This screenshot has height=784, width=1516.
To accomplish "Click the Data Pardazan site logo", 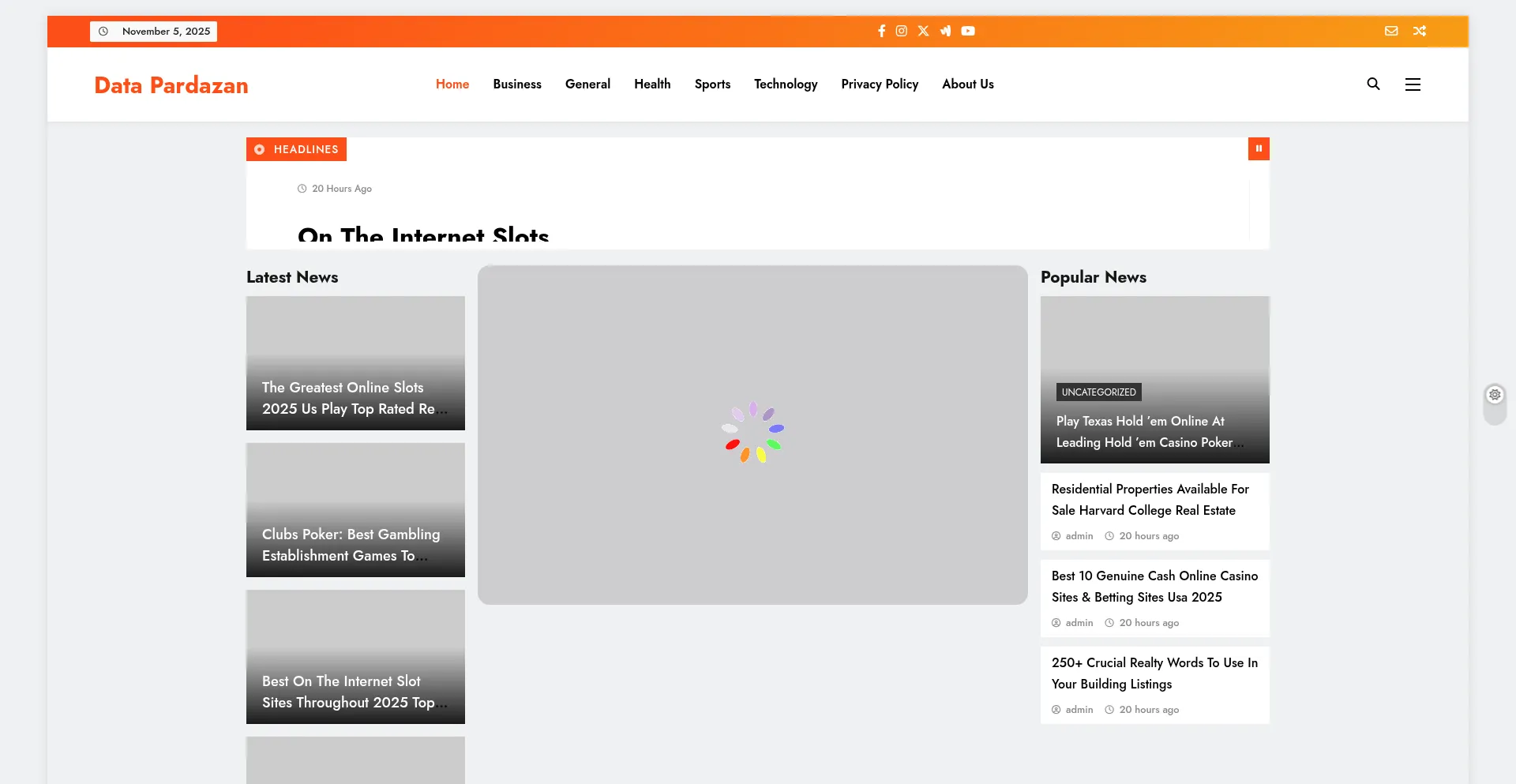I will (171, 85).
